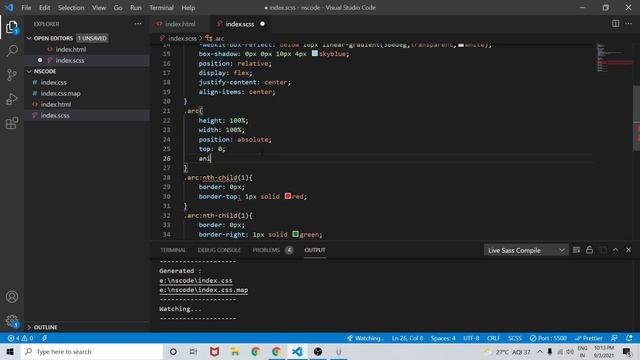Change SCSS language mode in status bar
Viewport: 640px width, 360px height.
pos(515,338)
